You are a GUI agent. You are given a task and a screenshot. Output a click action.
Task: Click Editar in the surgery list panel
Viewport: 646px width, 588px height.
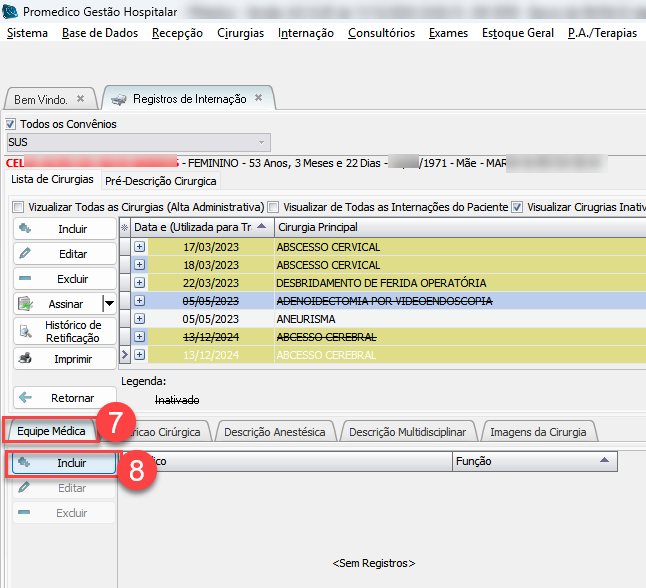pos(64,254)
